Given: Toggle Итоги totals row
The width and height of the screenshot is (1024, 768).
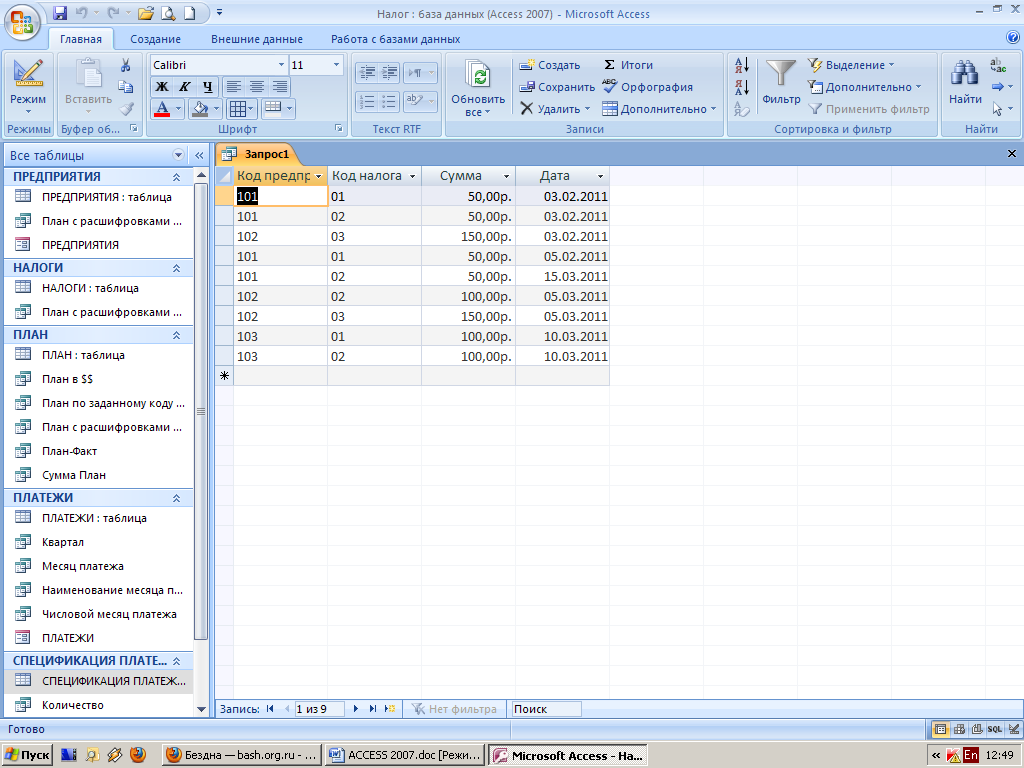Looking at the screenshot, I should 628,65.
